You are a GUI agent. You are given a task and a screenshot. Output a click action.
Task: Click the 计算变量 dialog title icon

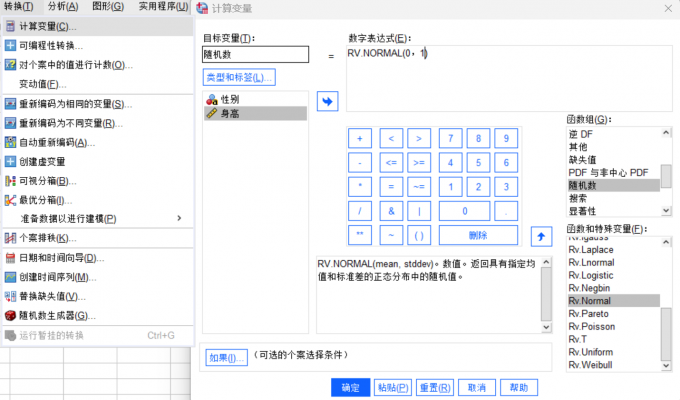pyautogui.click(x=202, y=8)
